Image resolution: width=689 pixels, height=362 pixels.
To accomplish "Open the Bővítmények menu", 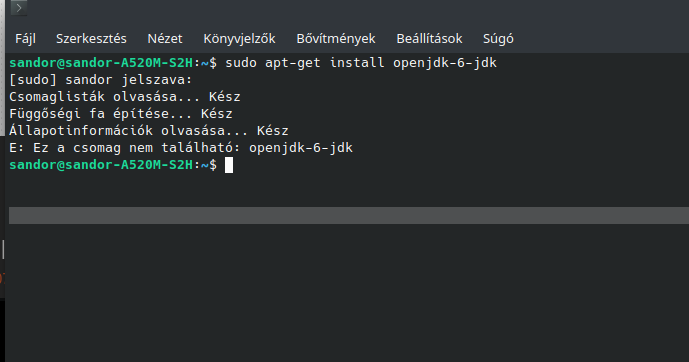I will coord(336,39).
